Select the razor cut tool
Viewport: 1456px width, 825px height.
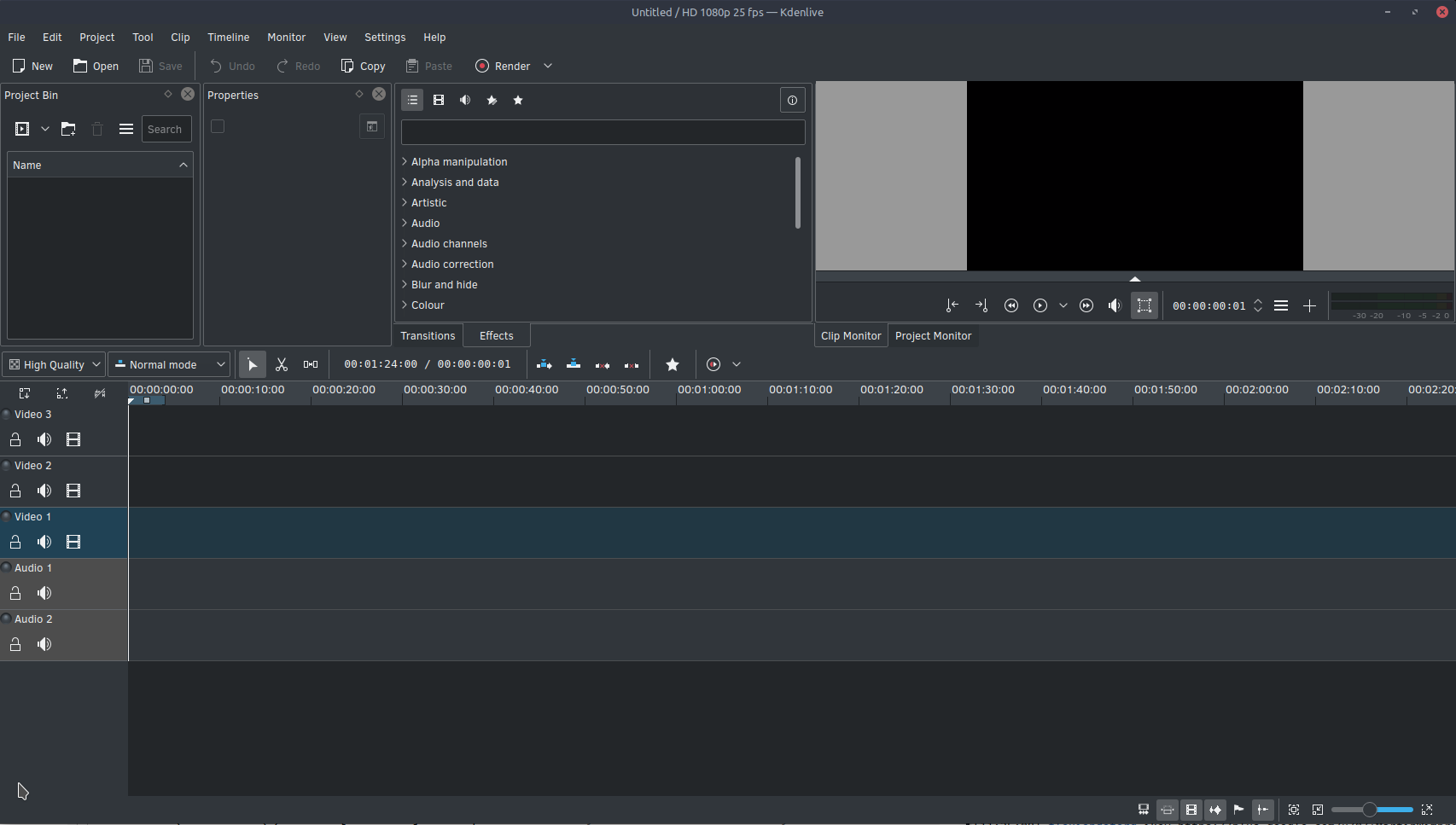click(282, 364)
